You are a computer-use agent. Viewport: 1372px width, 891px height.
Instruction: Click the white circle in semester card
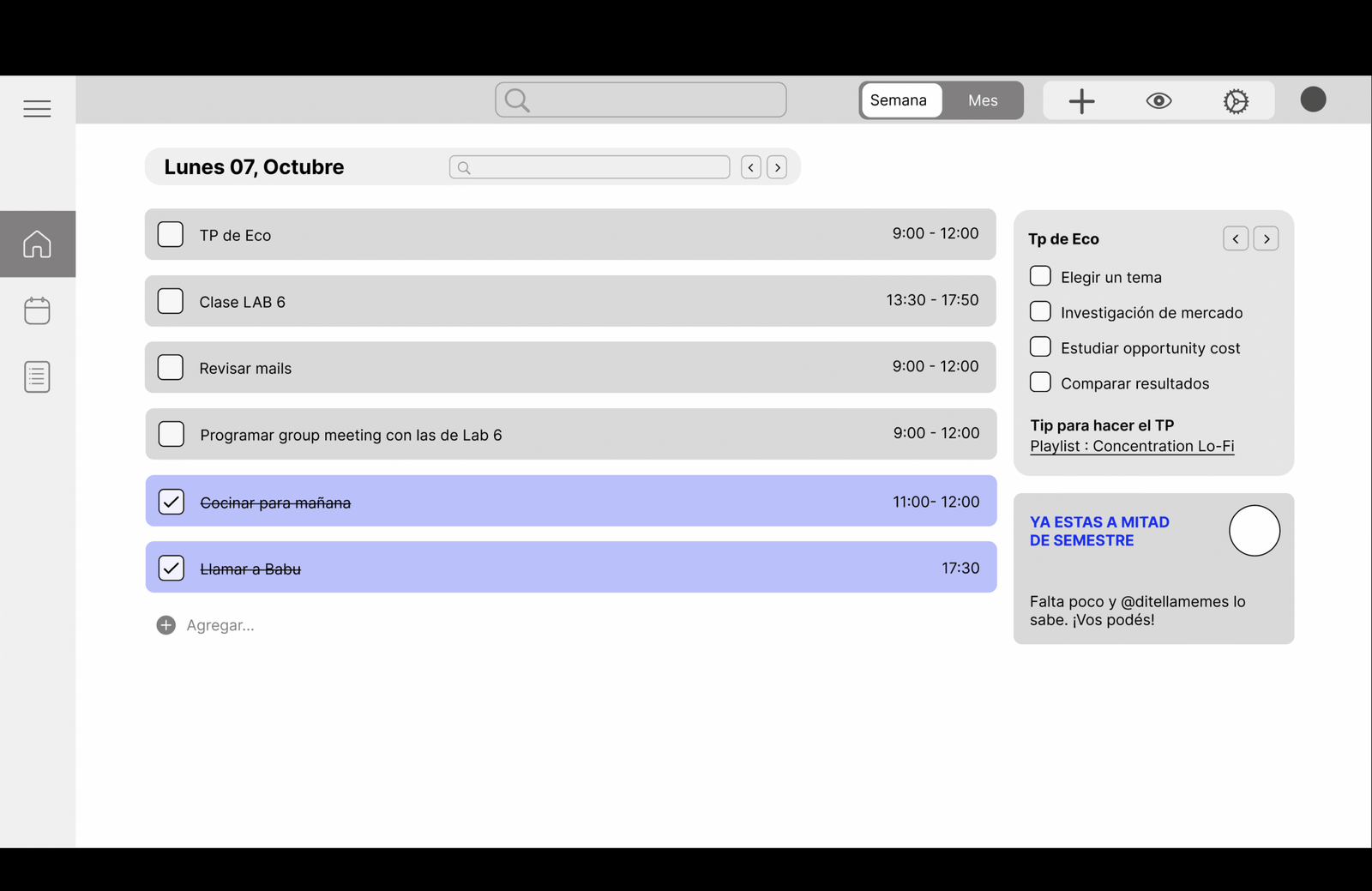pyautogui.click(x=1254, y=531)
